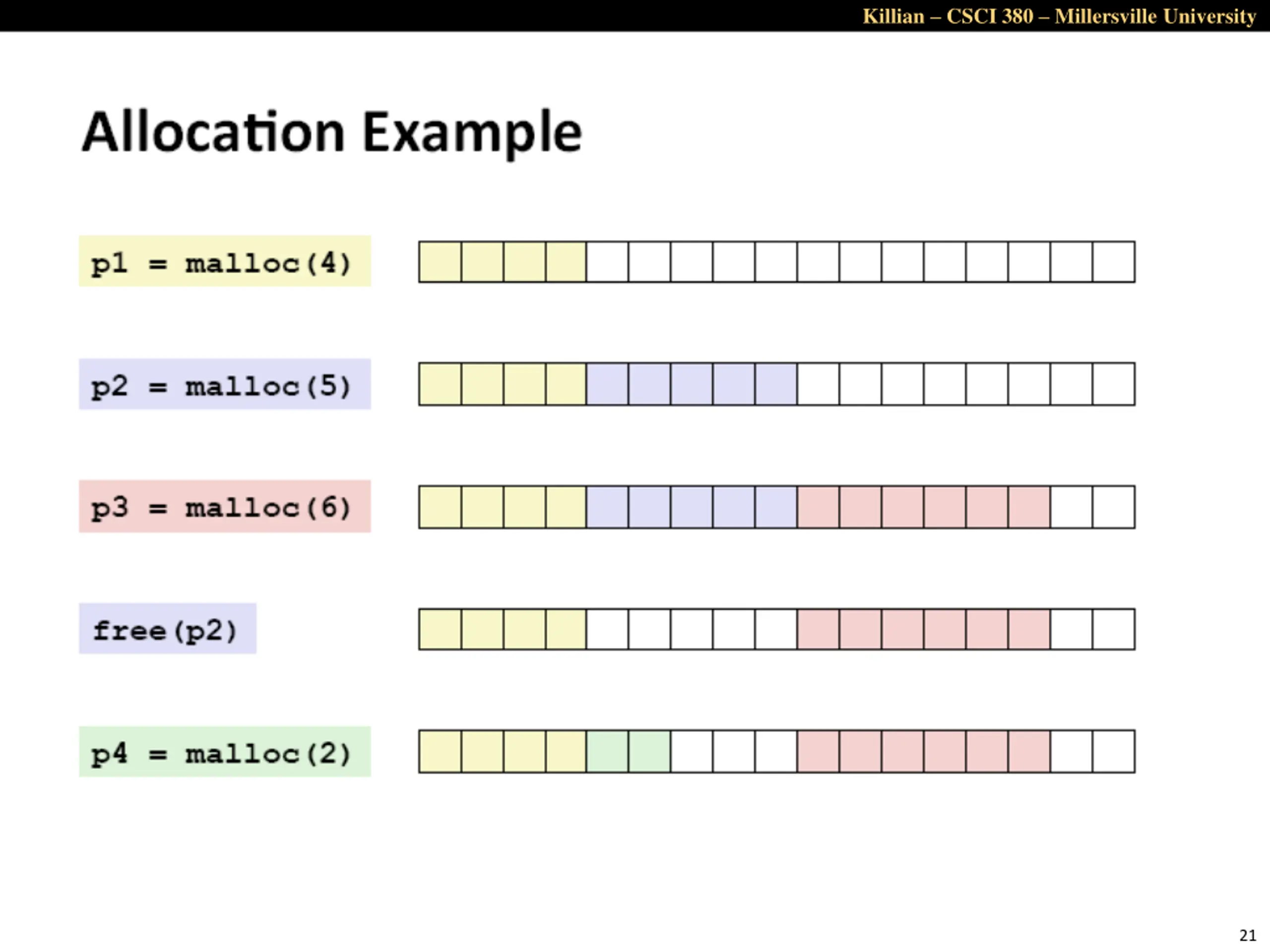Select the 'p4 = malloc(2)' label
1270x952 pixels.
225,752
